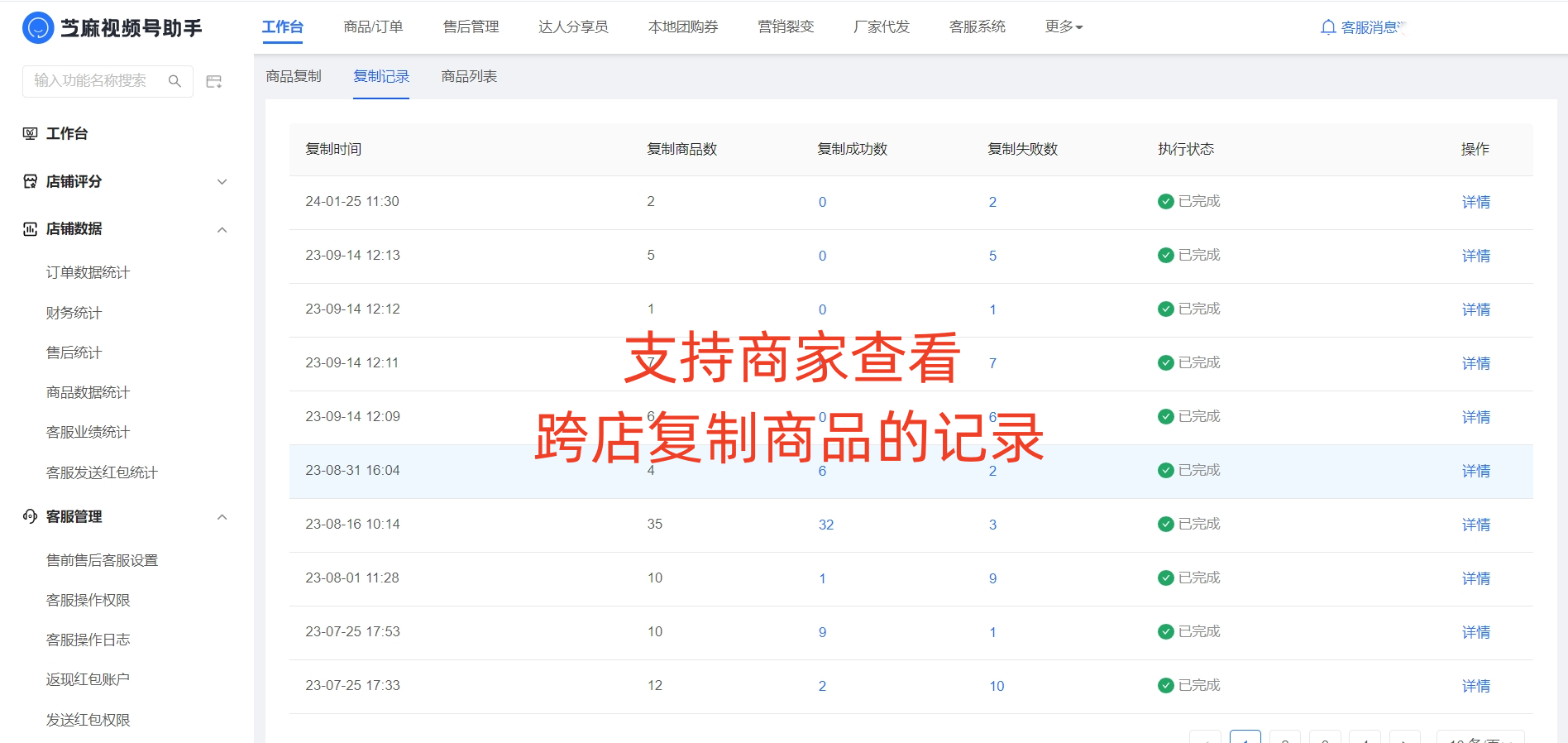Click 详情 for the 23-07-25 17:53 record
The height and width of the screenshot is (743, 1568).
pos(1476,632)
